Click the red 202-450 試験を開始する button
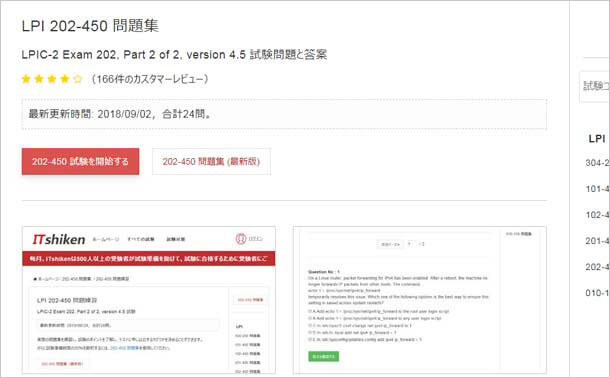Image resolution: width=610 pixels, height=378 pixels. pos(80,161)
